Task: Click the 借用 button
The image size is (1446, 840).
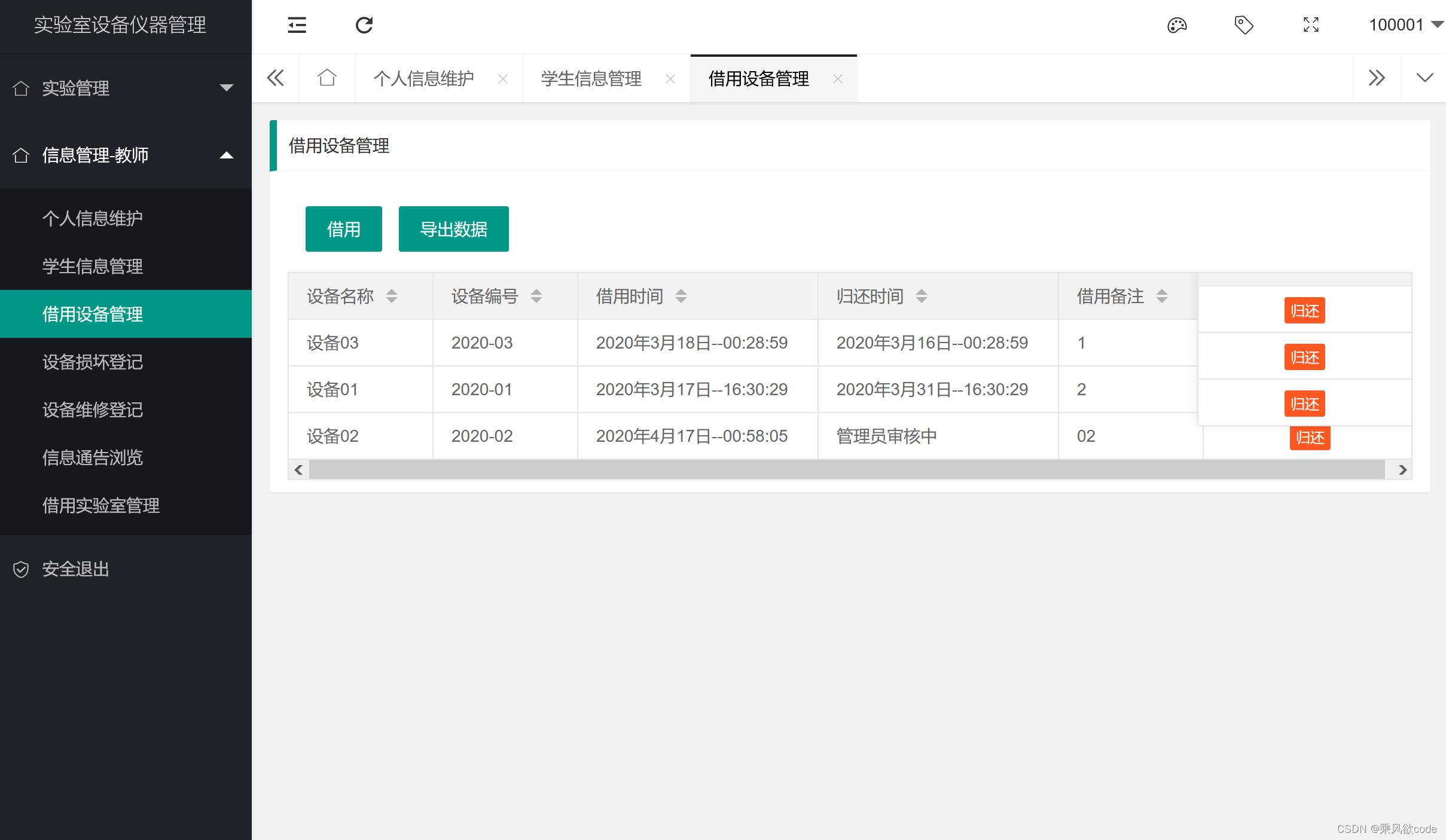Action: pos(343,228)
